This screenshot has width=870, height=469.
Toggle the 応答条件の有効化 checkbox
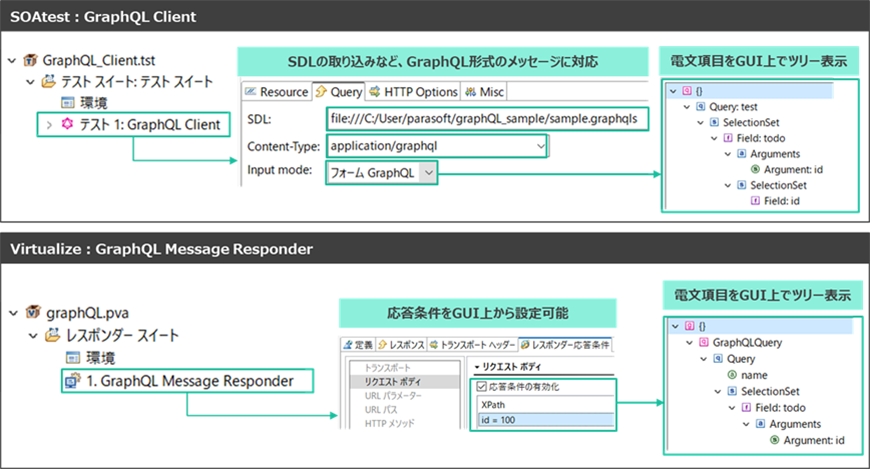pyautogui.click(x=480, y=388)
